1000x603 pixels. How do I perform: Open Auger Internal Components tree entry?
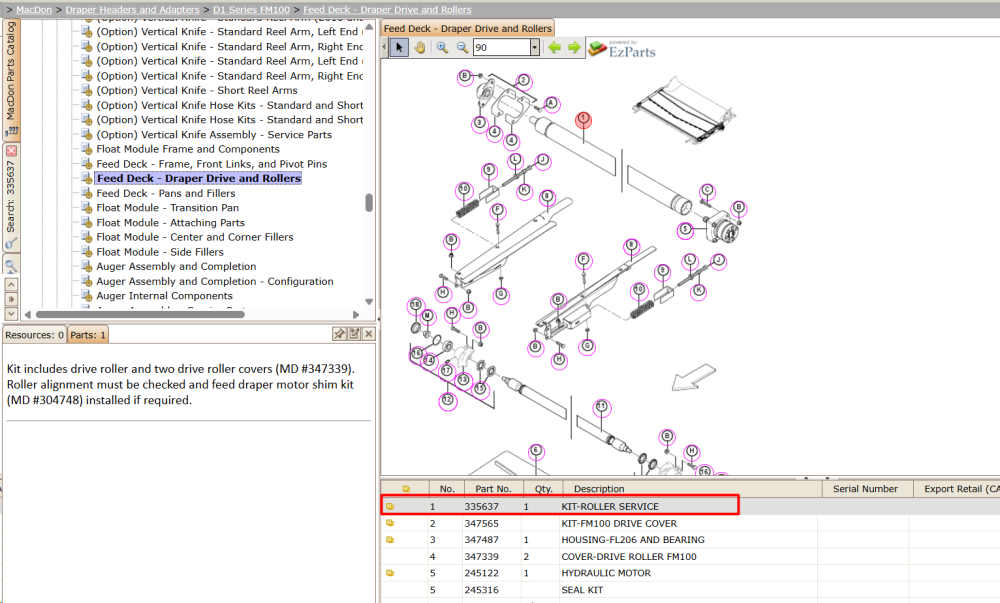click(165, 296)
